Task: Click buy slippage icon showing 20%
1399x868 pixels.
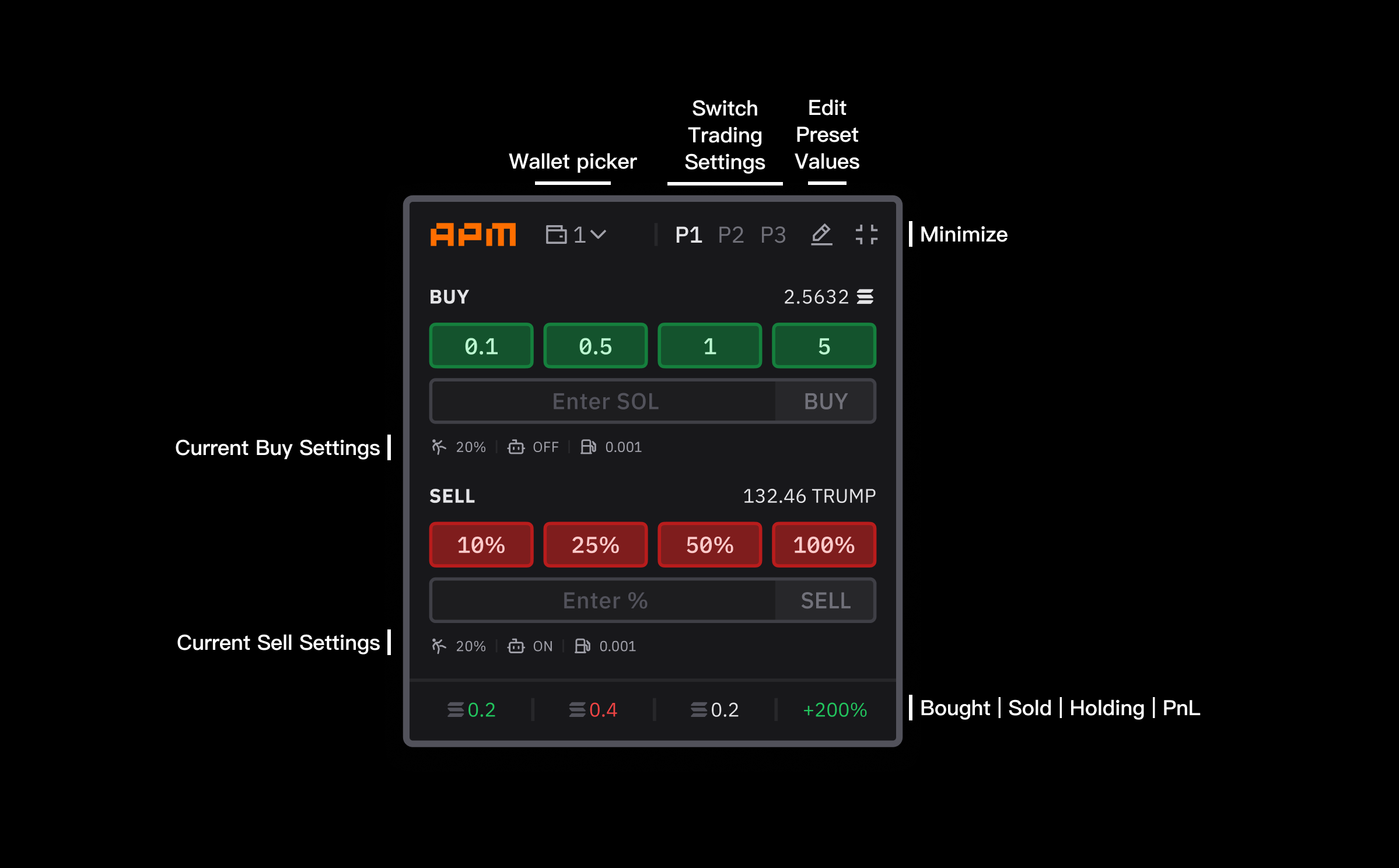Action: (439, 447)
